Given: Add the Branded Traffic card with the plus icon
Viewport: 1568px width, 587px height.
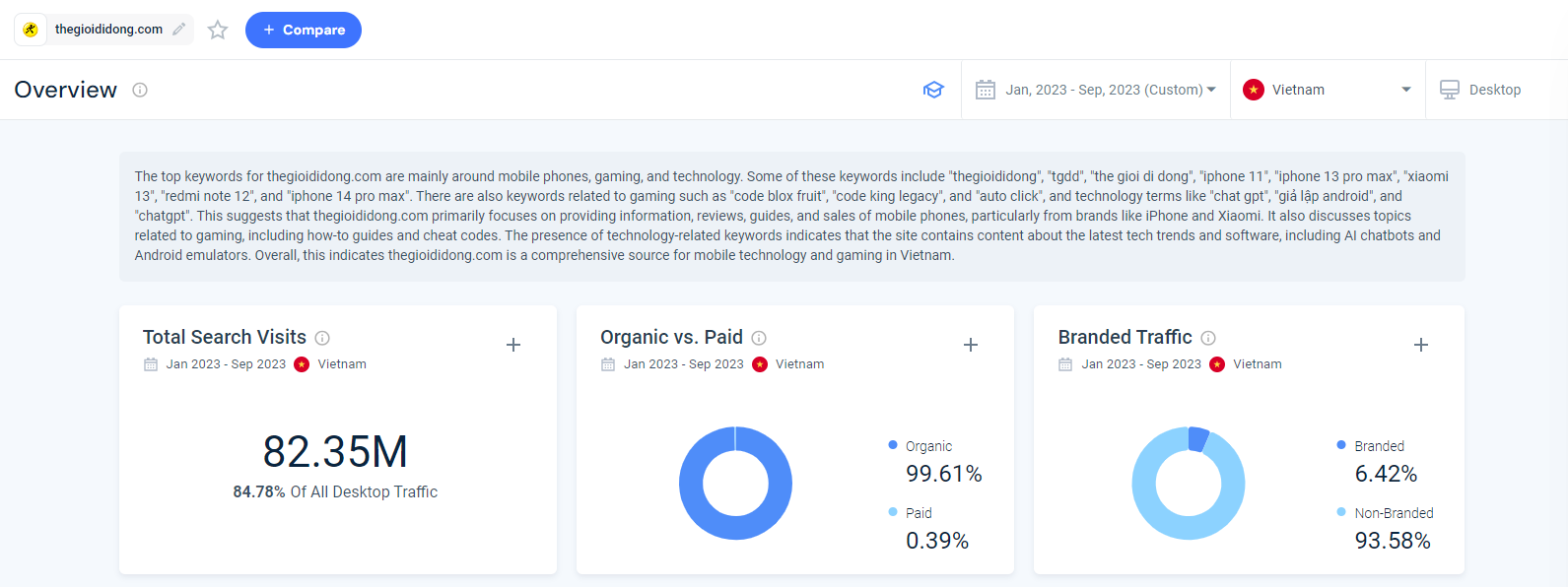Looking at the screenshot, I should coord(1421,345).
